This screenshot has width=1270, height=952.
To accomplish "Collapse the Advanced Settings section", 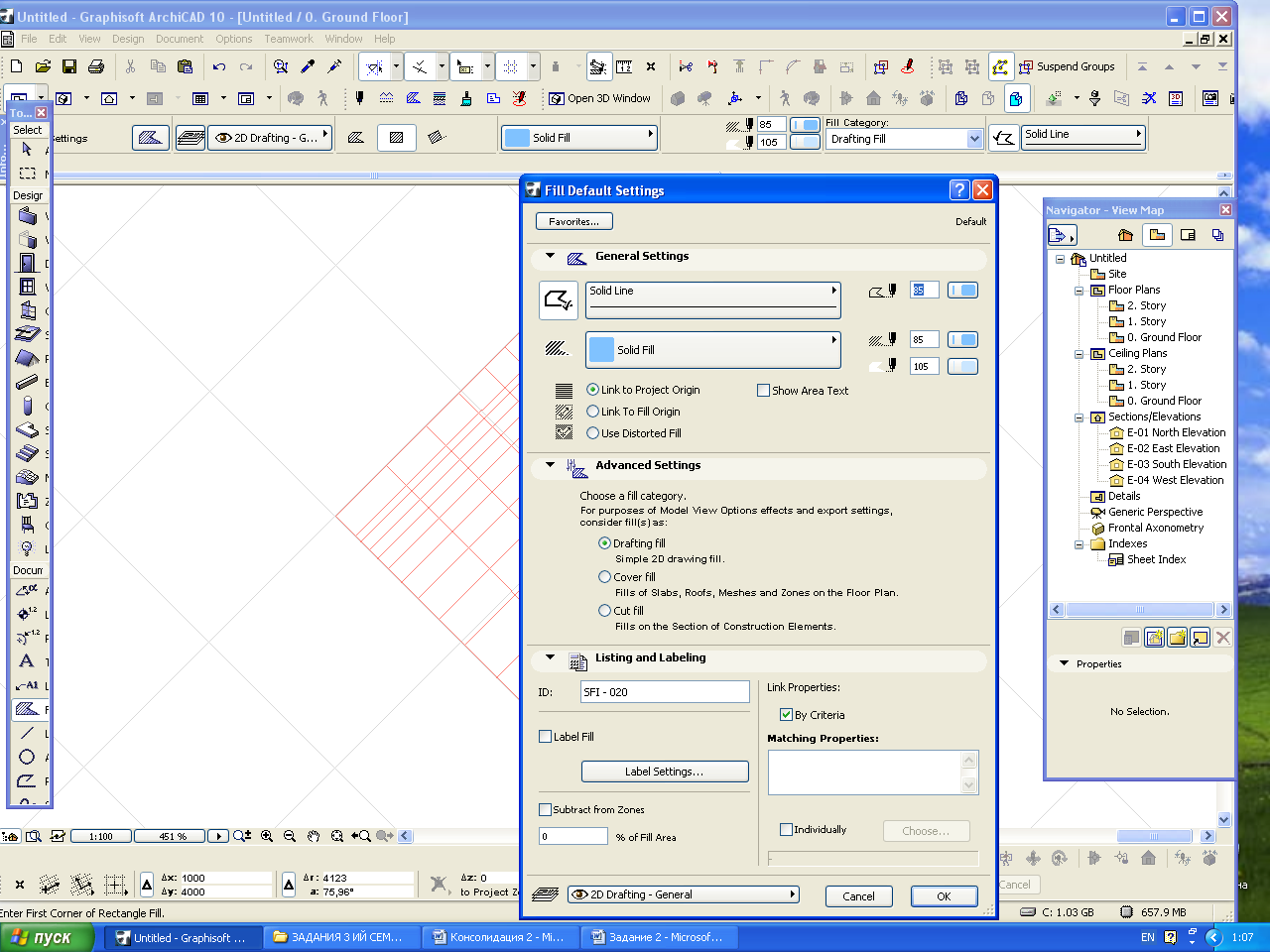I will tap(550, 465).
